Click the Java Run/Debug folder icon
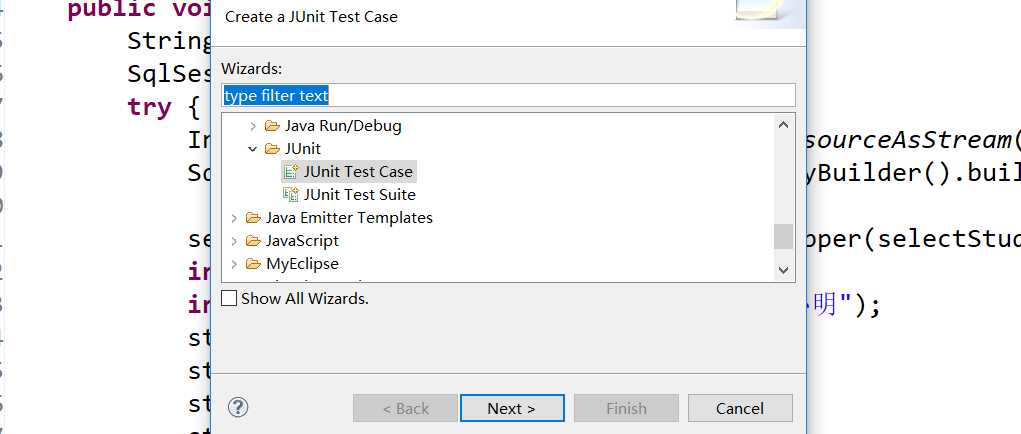Viewport: 1021px width, 434px height. tap(272, 126)
